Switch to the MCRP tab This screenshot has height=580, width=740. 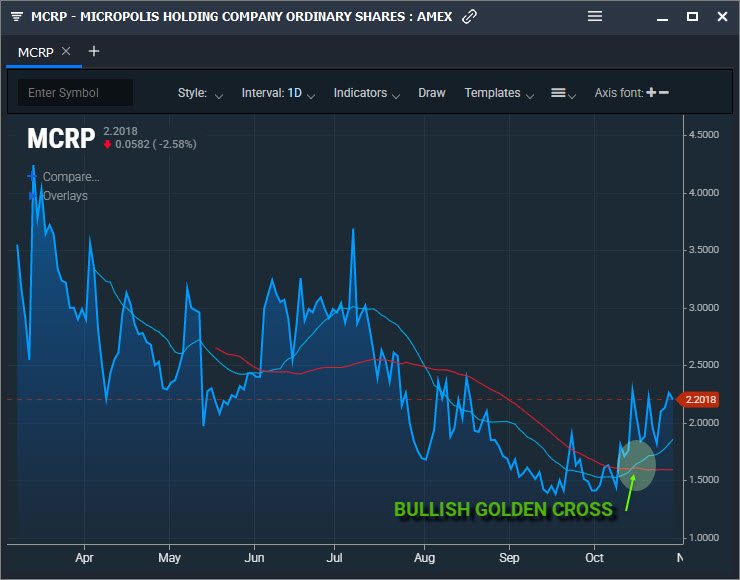pyautogui.click(x=37, y=51)
